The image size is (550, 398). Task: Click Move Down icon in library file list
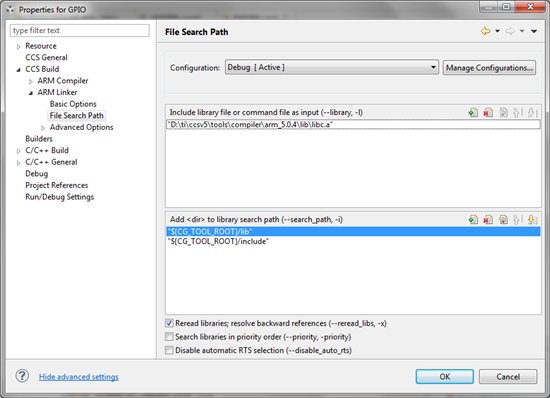[x=532, y=113]
